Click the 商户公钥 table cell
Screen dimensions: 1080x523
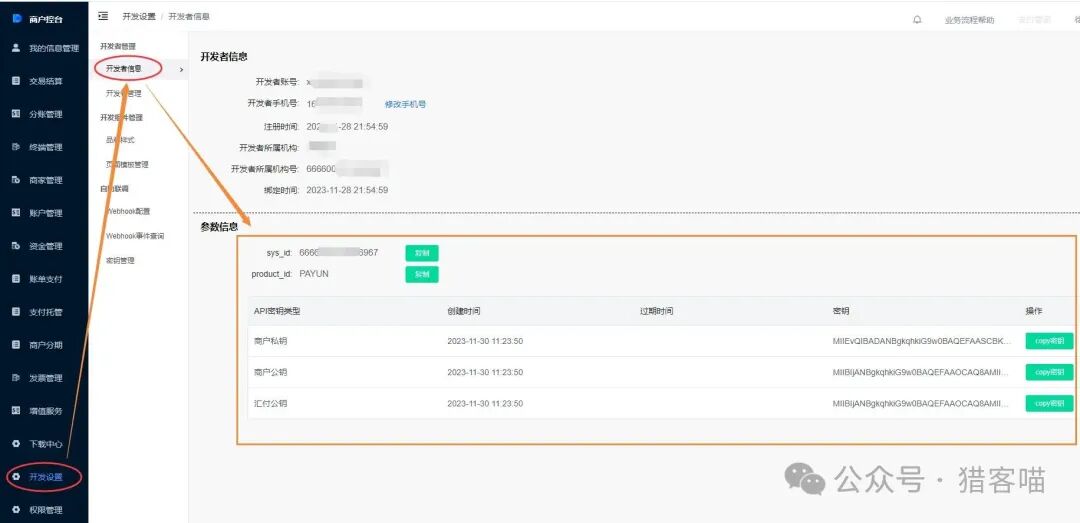[x=270, y=372]
